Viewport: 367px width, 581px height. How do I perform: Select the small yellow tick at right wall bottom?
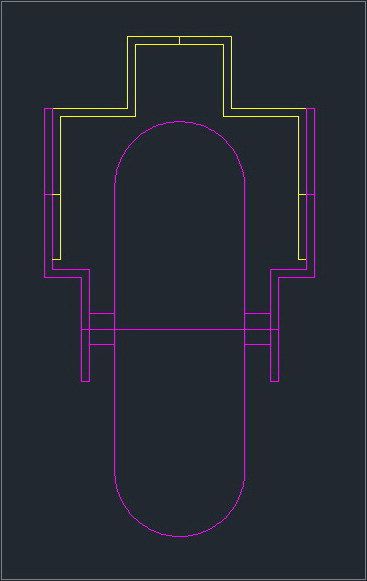pos(302,259)
